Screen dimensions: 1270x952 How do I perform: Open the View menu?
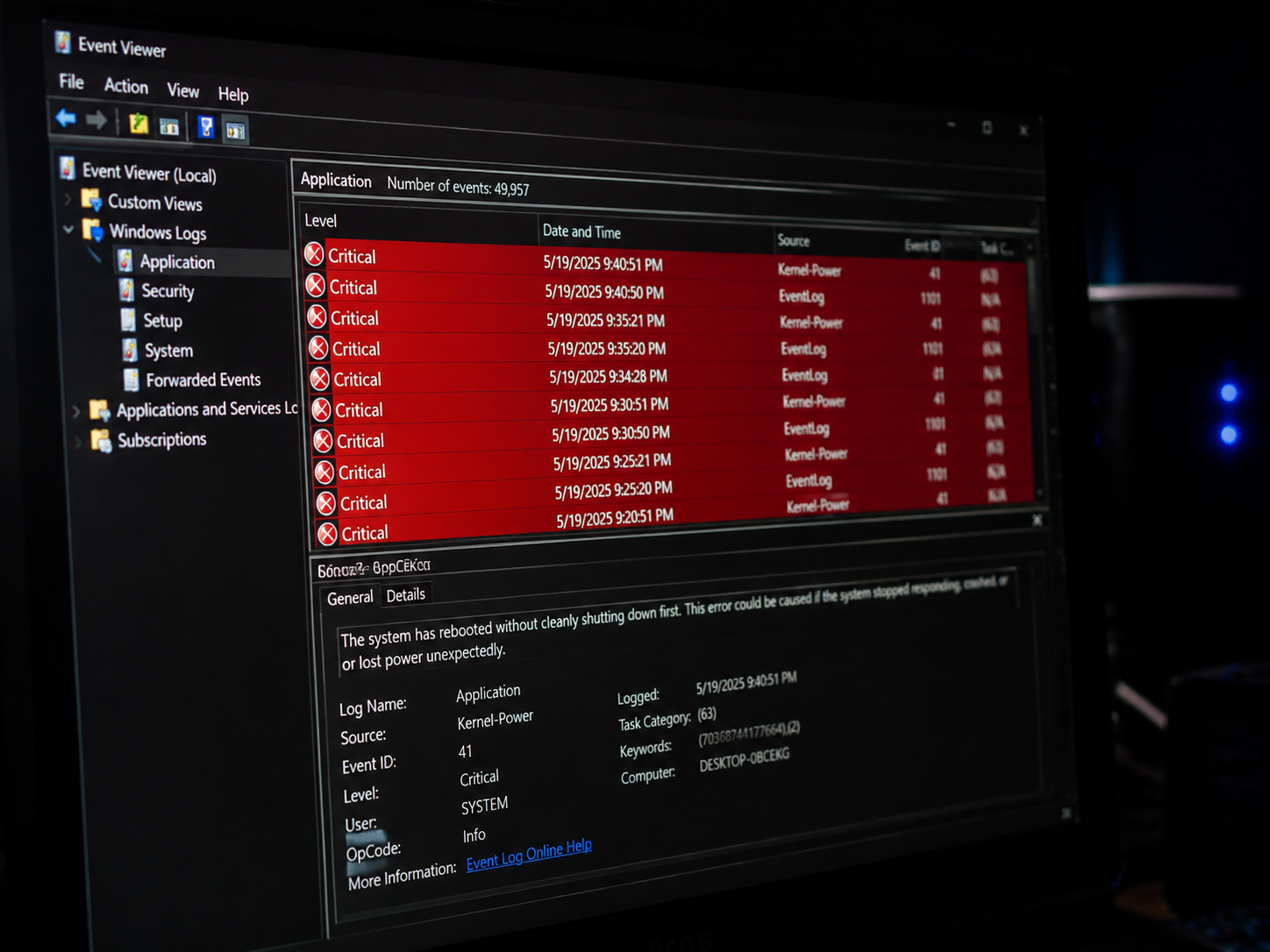(183, 90)
